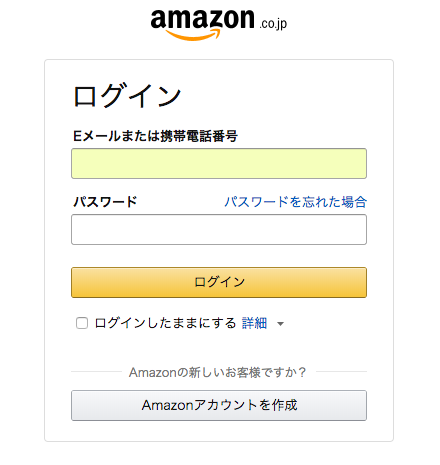Open the 詳細 details link

(254, 323)
